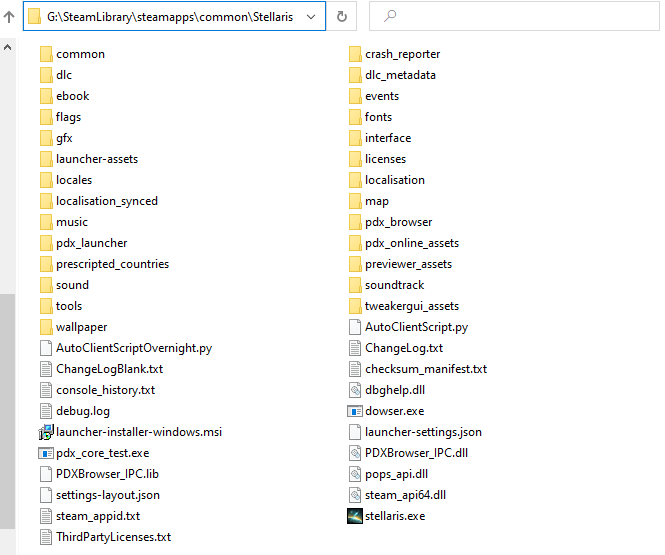This screenshot has width=665, height=555.
Task: Click the dowser.exe application icon
Action: click(x=355, y=411)
